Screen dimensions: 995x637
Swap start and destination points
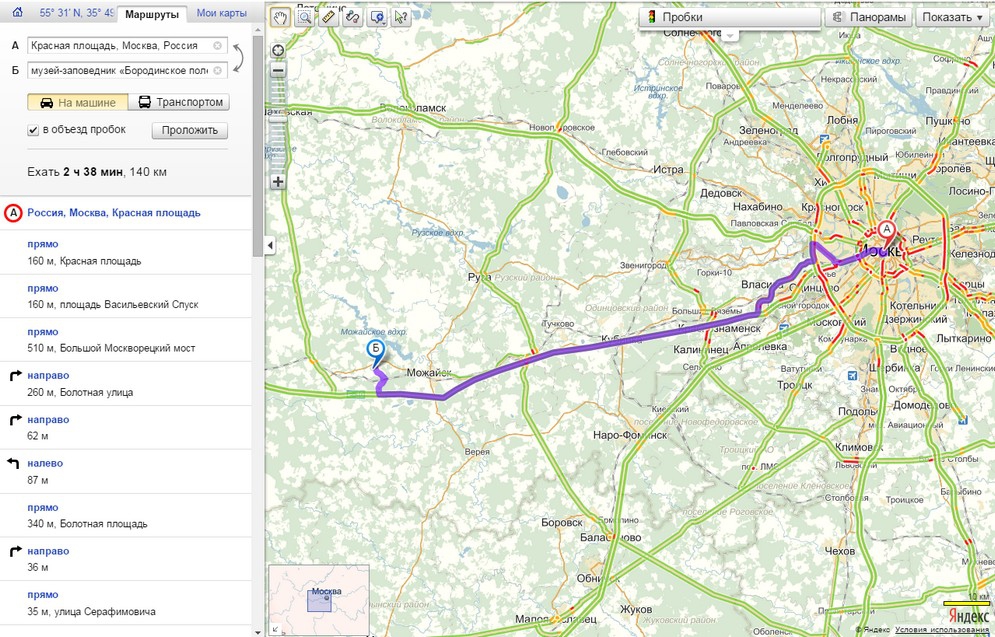tap(238, 58)
